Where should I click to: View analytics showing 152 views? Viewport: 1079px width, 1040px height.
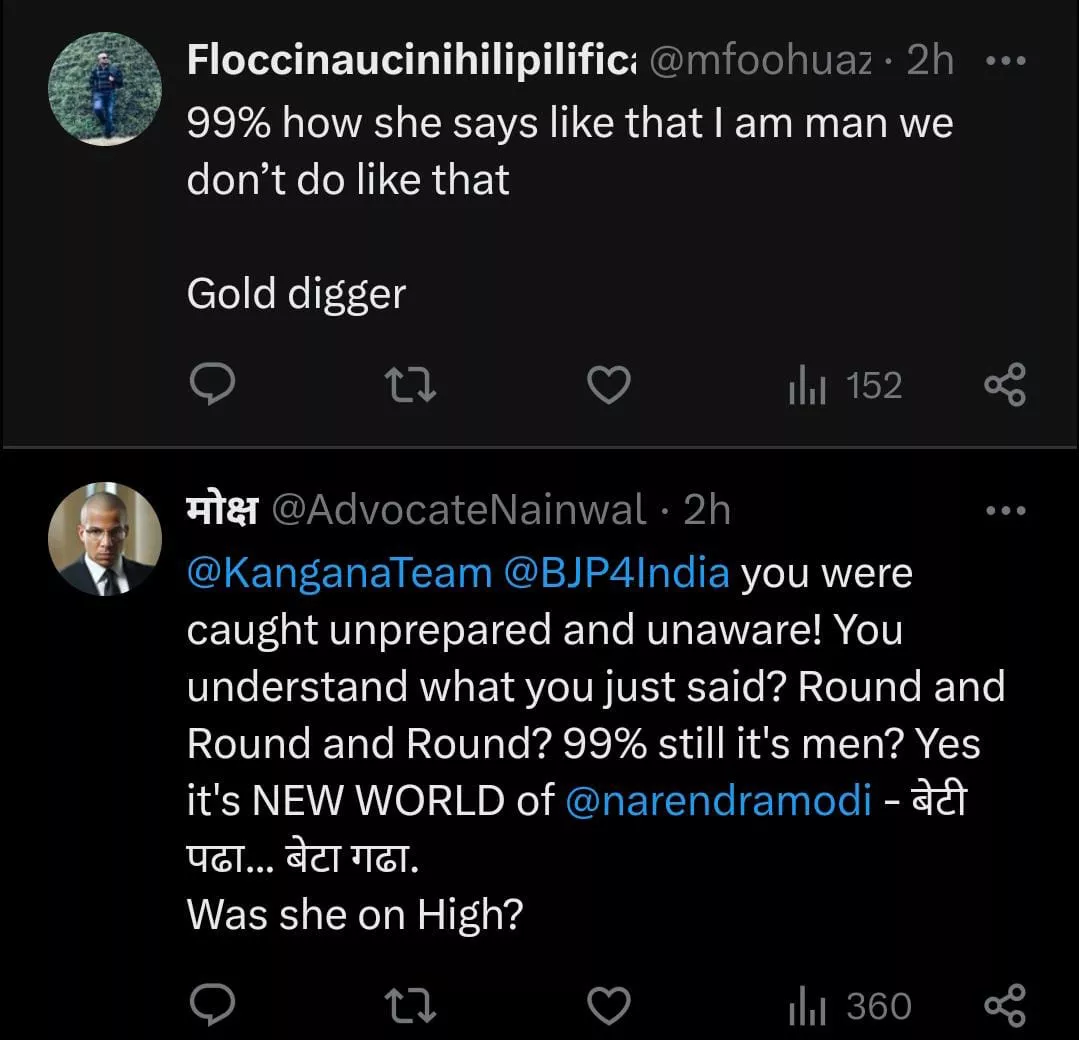tap(845, 385)
